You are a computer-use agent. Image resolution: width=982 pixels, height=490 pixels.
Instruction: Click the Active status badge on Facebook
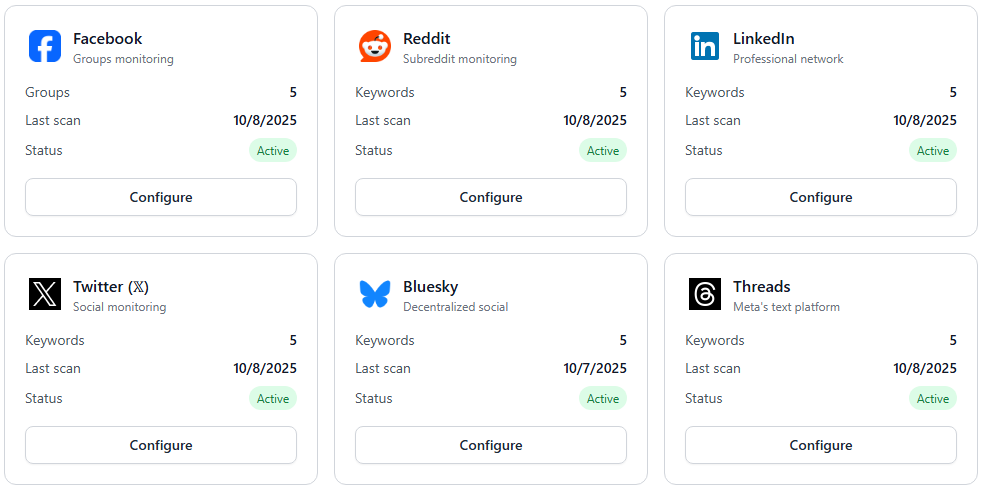[273, 151]
